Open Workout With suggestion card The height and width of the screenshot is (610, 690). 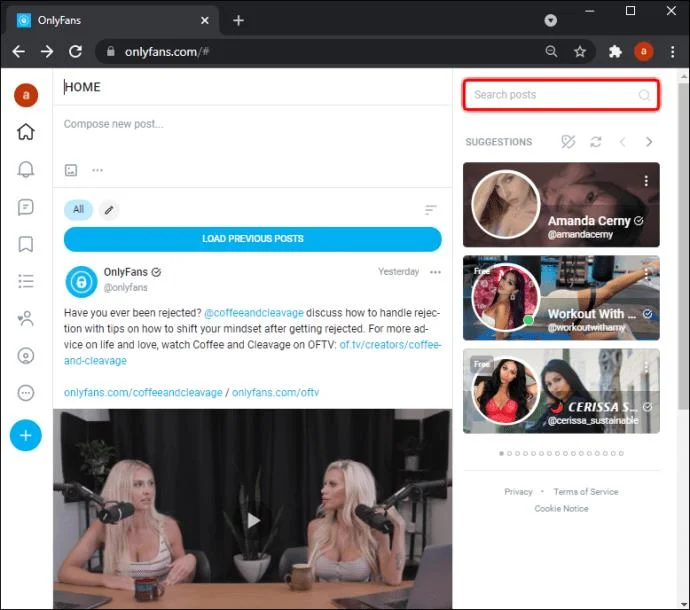coord(561,298)
